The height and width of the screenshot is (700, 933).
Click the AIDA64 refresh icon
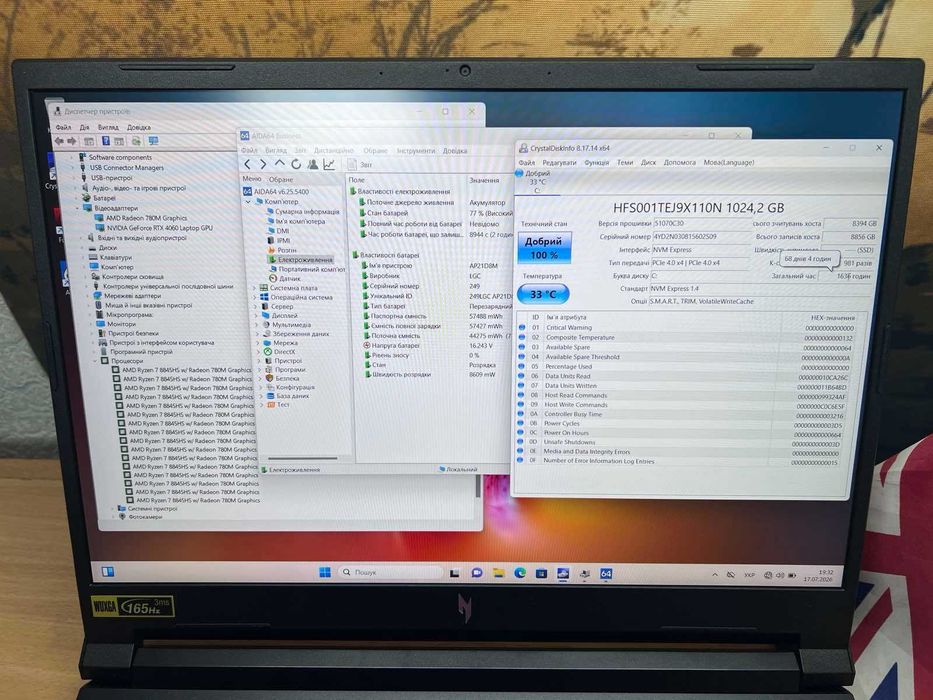click(x=296, y=164)
